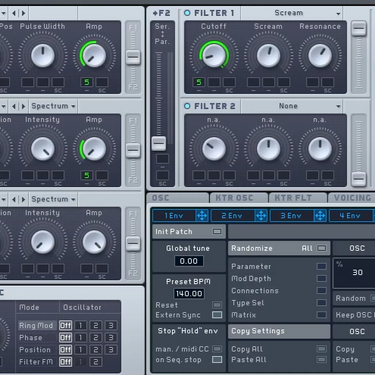The width and height of the screenshot is (375, 375).
Task: Enable the Extern Sync checkbox
Action: [217, 315]
